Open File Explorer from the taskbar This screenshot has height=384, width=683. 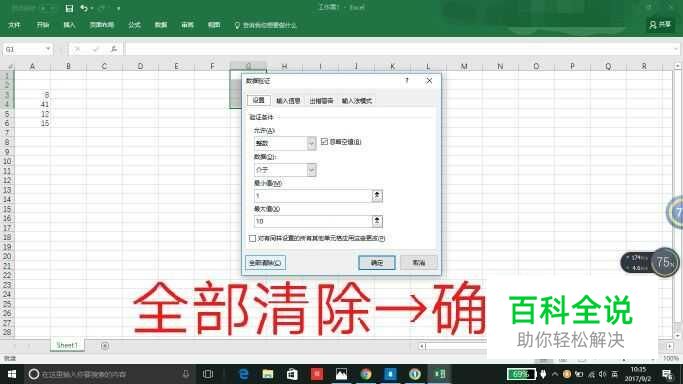pos(268,374)
